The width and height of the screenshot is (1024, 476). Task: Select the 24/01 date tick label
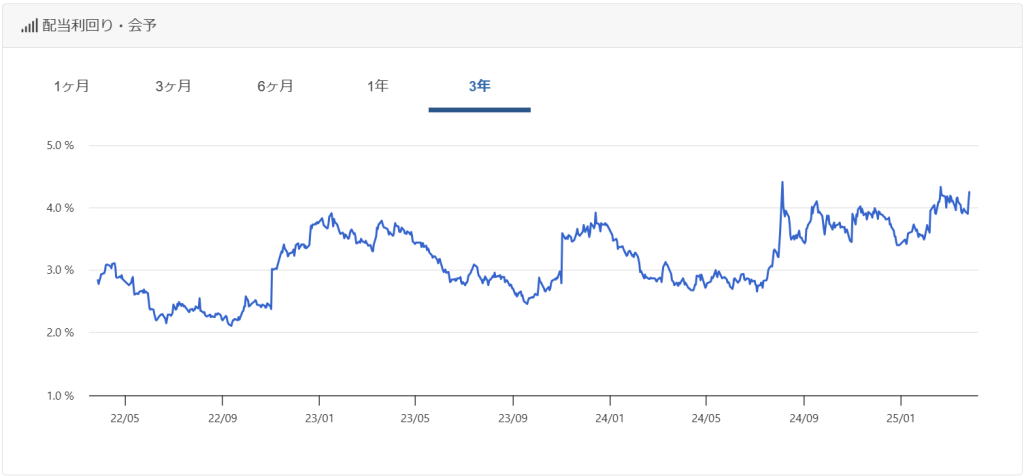[609, 418]
